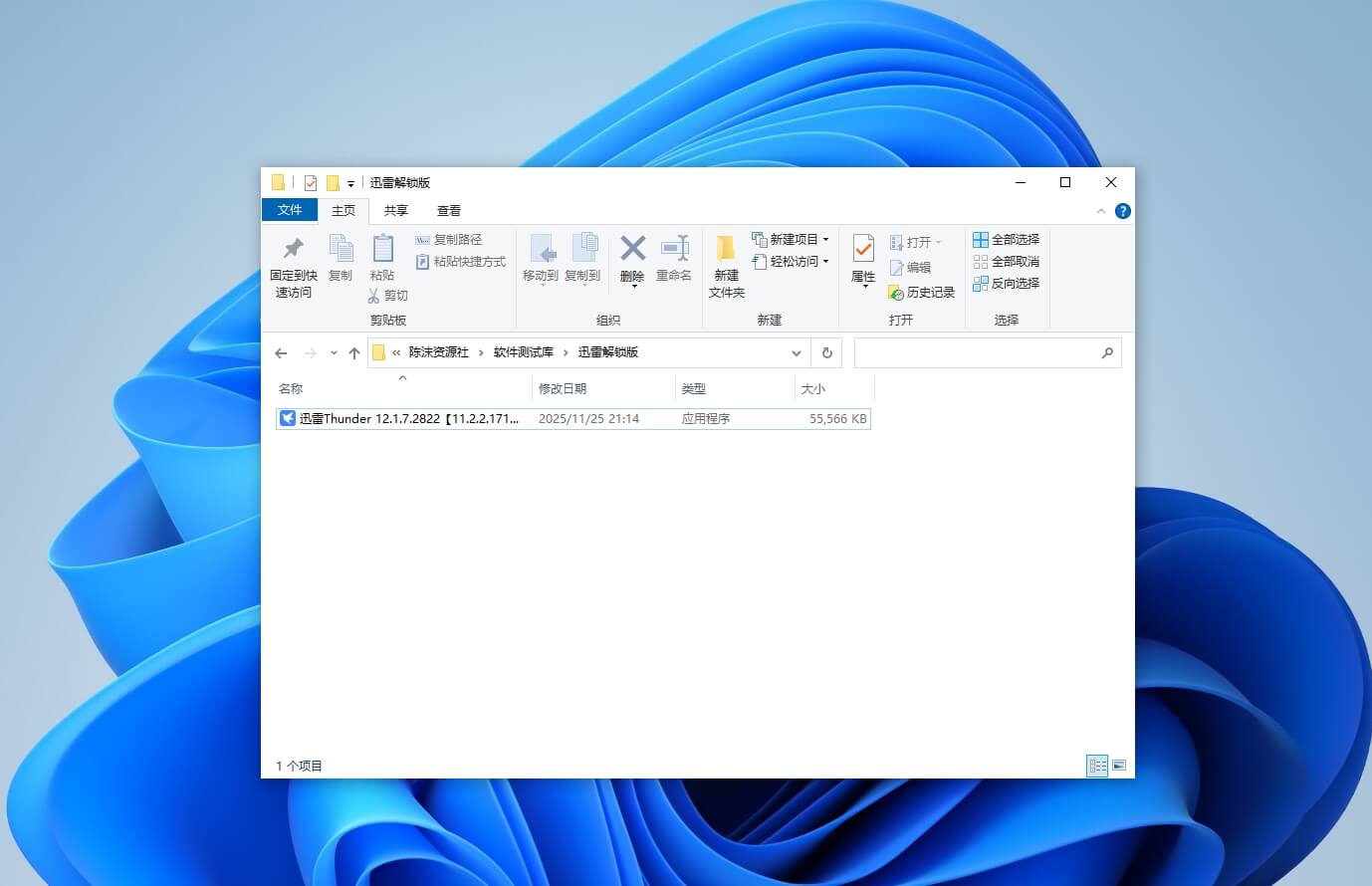Switch to the 查看 ribbon tab
The height and width of the screenshot is (886, 1372).
point(449,210)
